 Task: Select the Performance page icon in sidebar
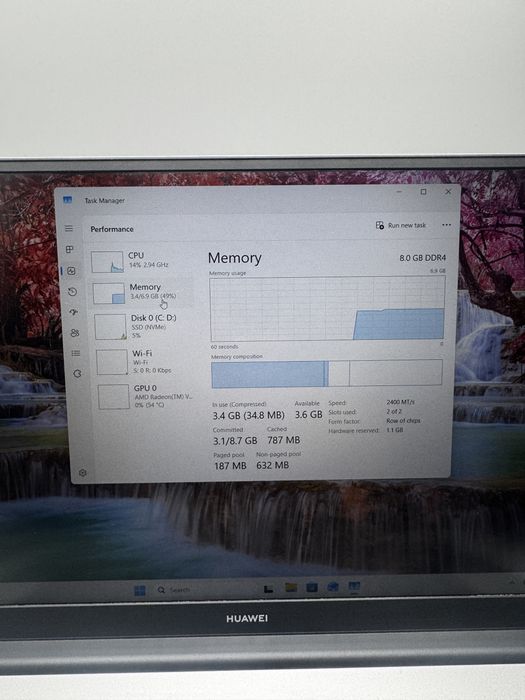(71, 271)
